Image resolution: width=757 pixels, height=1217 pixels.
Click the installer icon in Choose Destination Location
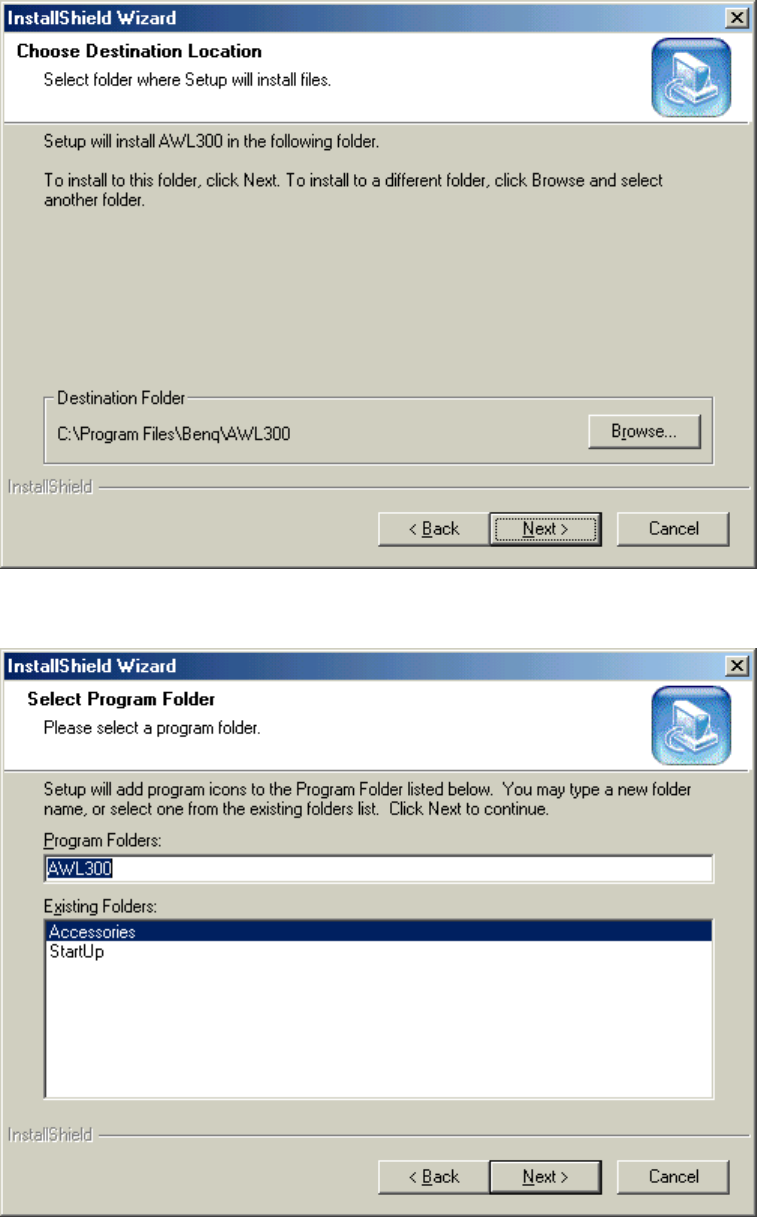(x=691, y=77)
